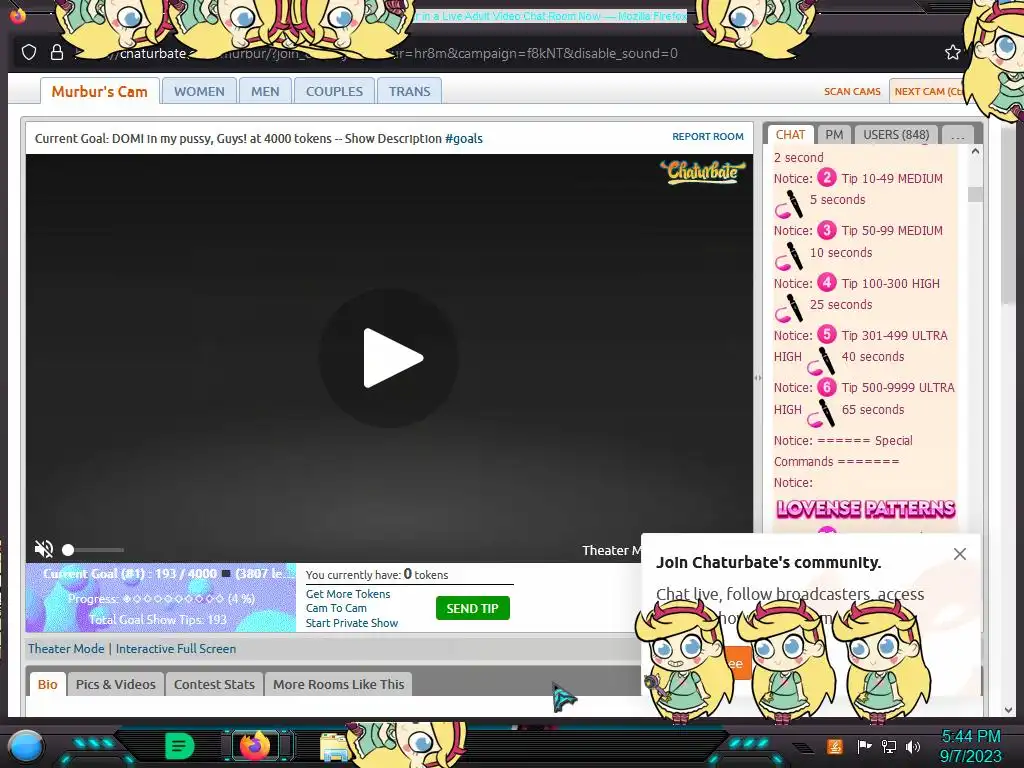Viewport: 1024px width, 768px height.
Task: Switch to the MEN category tab
Action: click(265, 91)
